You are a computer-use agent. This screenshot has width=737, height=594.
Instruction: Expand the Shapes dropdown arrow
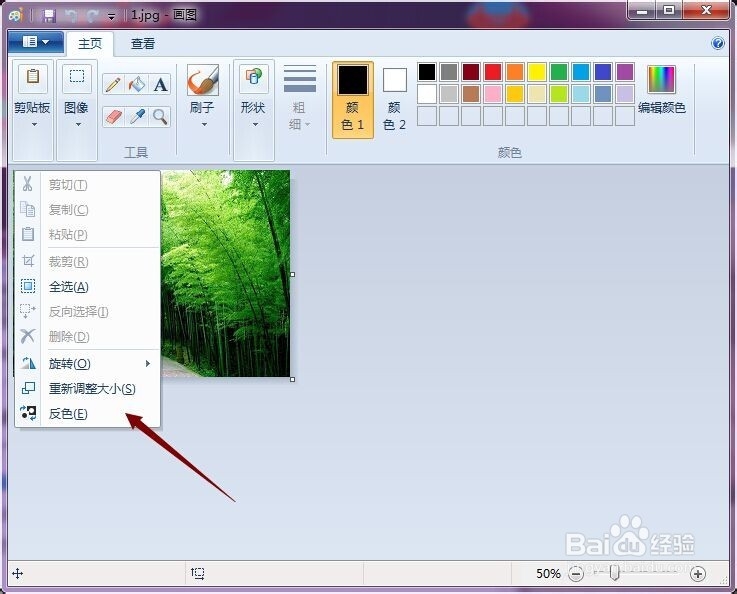255,125
